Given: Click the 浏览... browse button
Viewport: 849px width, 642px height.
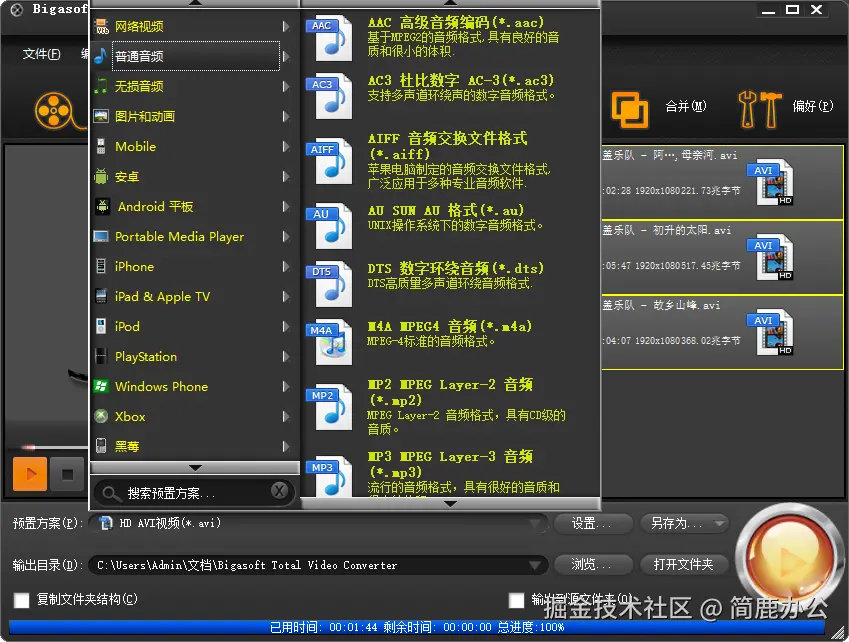Looking at the screenshot, I should tap(593, 565).
